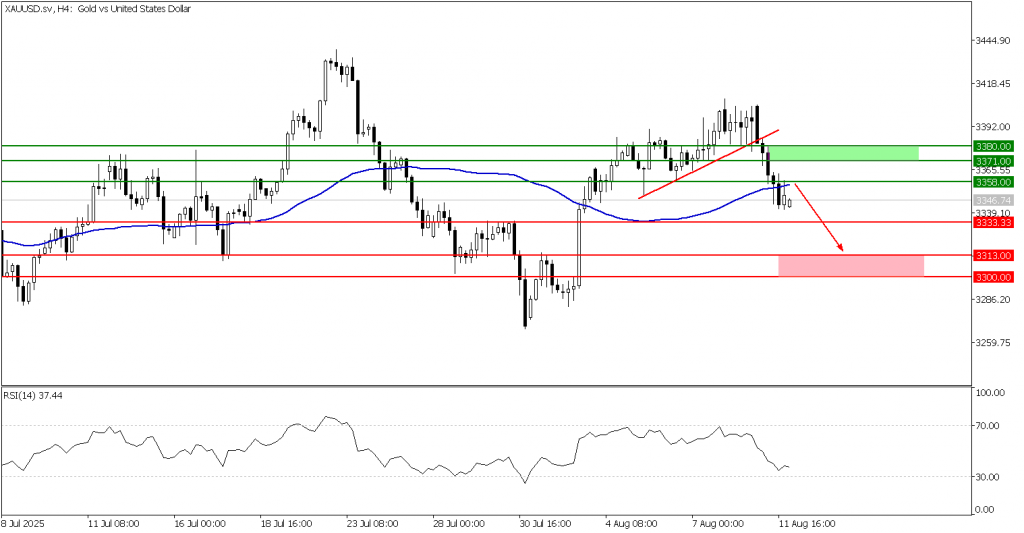This screenshot has width=1024, height=533.
Task: Select the 3358.00 resistance level label
Action: click(993, 182)
